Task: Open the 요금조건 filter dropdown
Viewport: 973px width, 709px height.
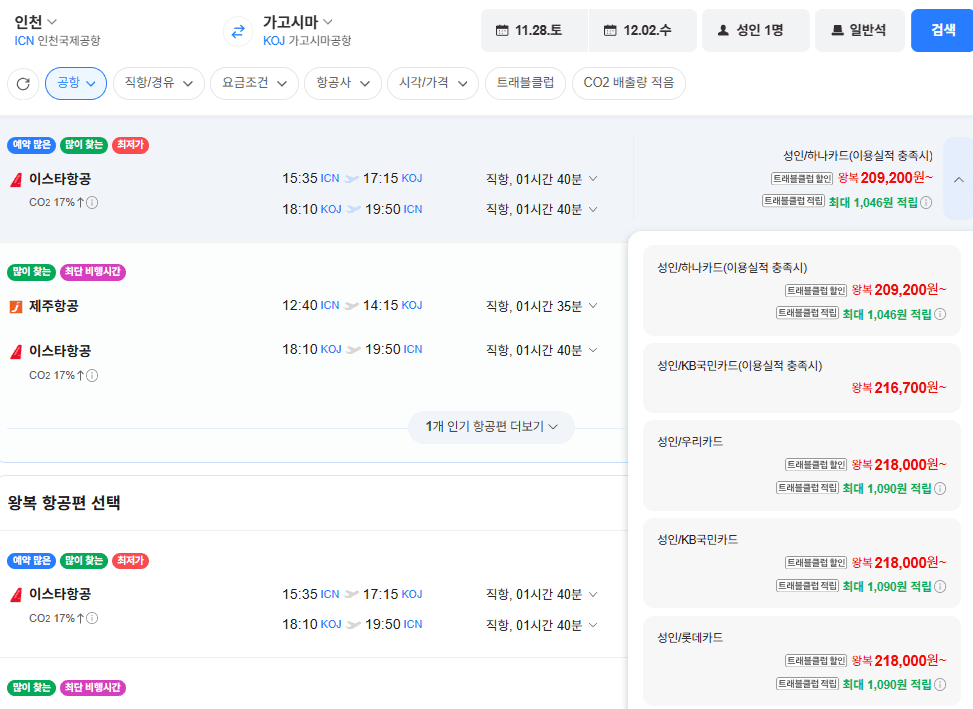Action: pyautogui.click(x=254, y=83)
